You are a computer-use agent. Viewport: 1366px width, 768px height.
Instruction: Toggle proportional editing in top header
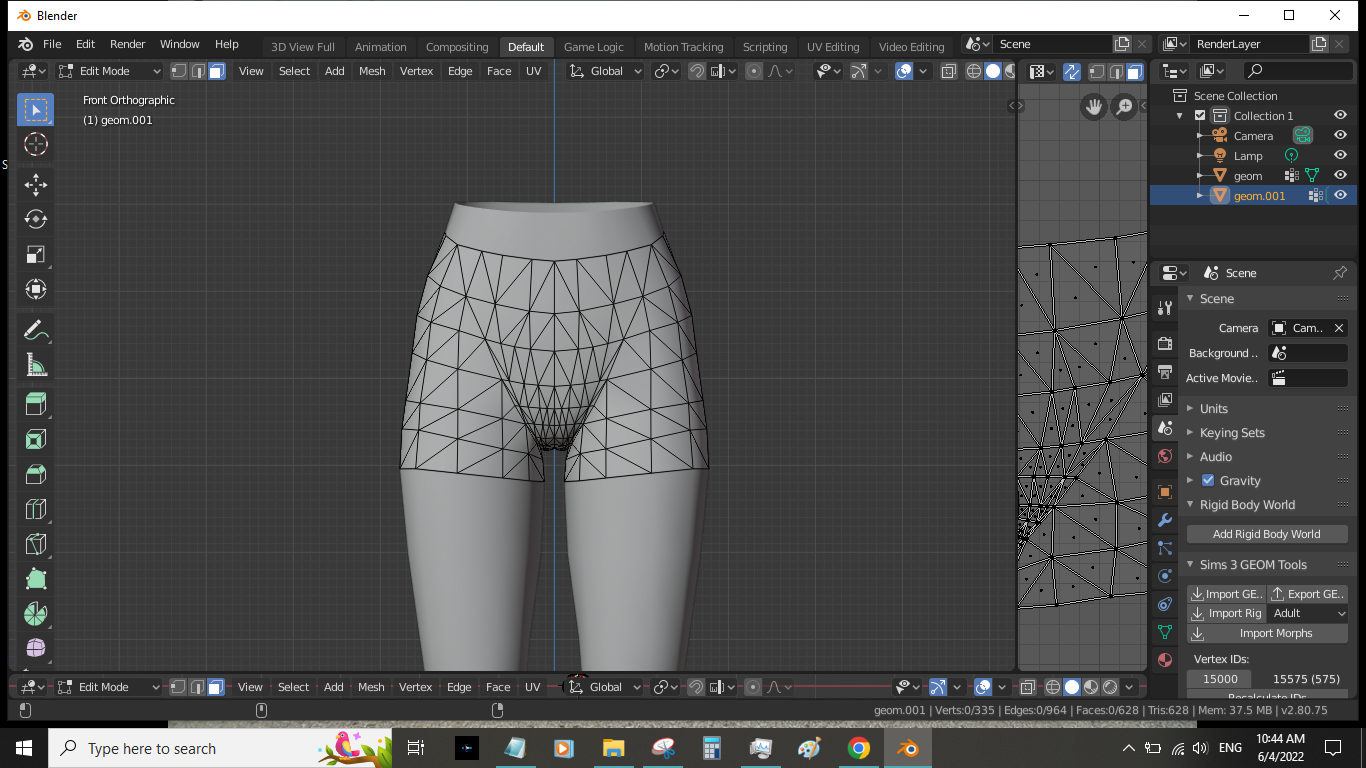tap(754, 71)
